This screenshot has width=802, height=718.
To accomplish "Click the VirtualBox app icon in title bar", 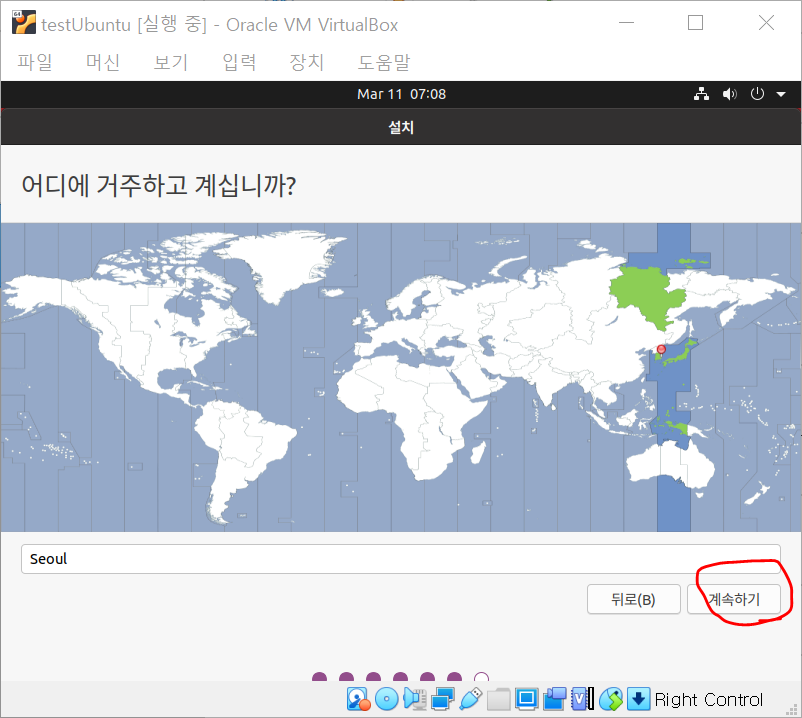I will (x=24, y=23).
